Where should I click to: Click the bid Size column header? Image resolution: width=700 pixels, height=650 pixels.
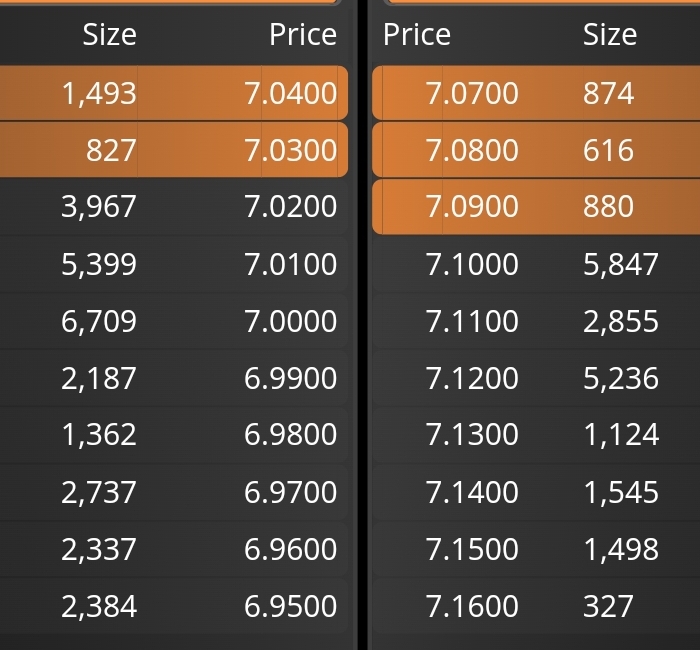click(109, 34)
